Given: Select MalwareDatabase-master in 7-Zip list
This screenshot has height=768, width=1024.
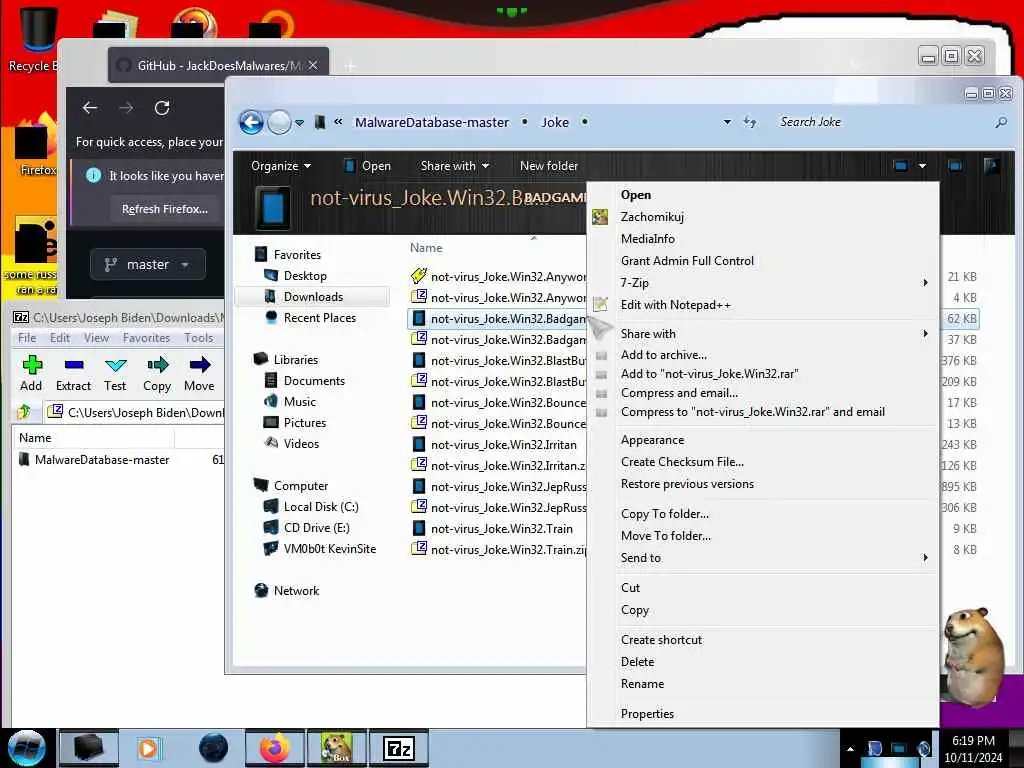Looking at the screenshot, I should tap(95, 460).
